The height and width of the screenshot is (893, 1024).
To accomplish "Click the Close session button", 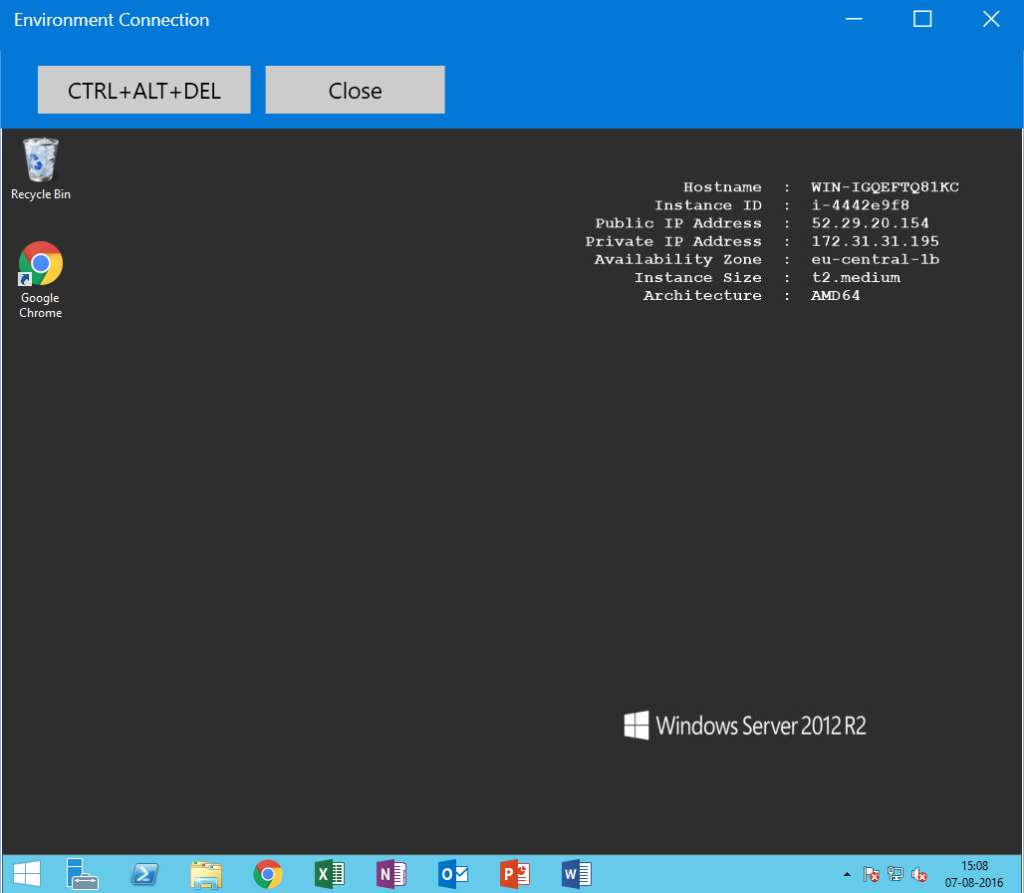I will [x=355, y=89].
